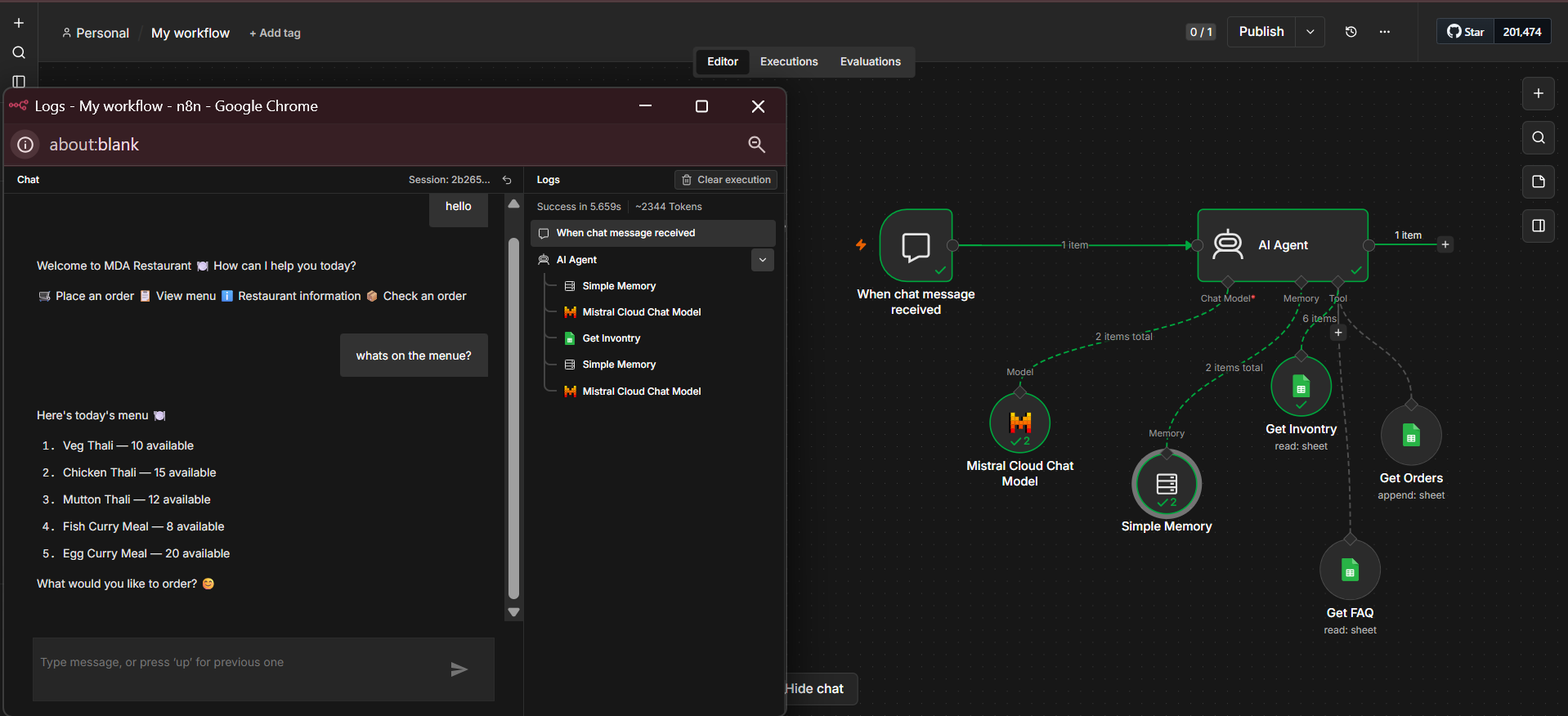The image size is (1568, 716).
Task: Reset the chat session icon
Action: [x=507, y=180]
